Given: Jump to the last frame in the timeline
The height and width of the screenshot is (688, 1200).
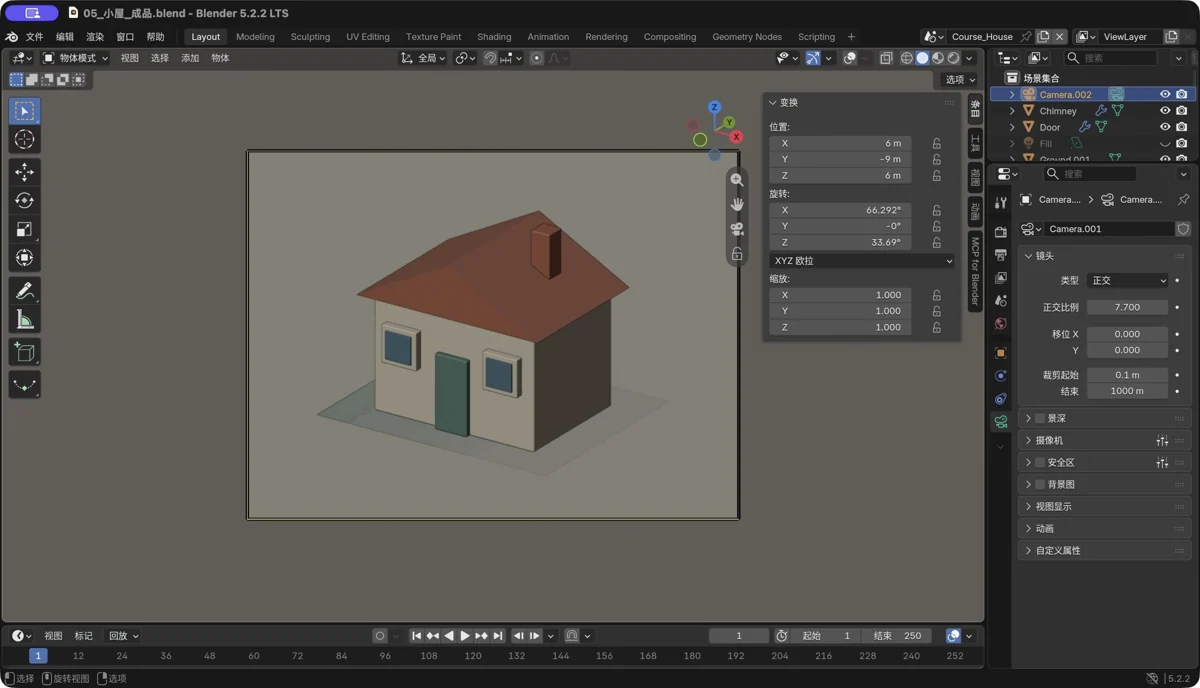Looking at the screenshot, I should point(498,636).
